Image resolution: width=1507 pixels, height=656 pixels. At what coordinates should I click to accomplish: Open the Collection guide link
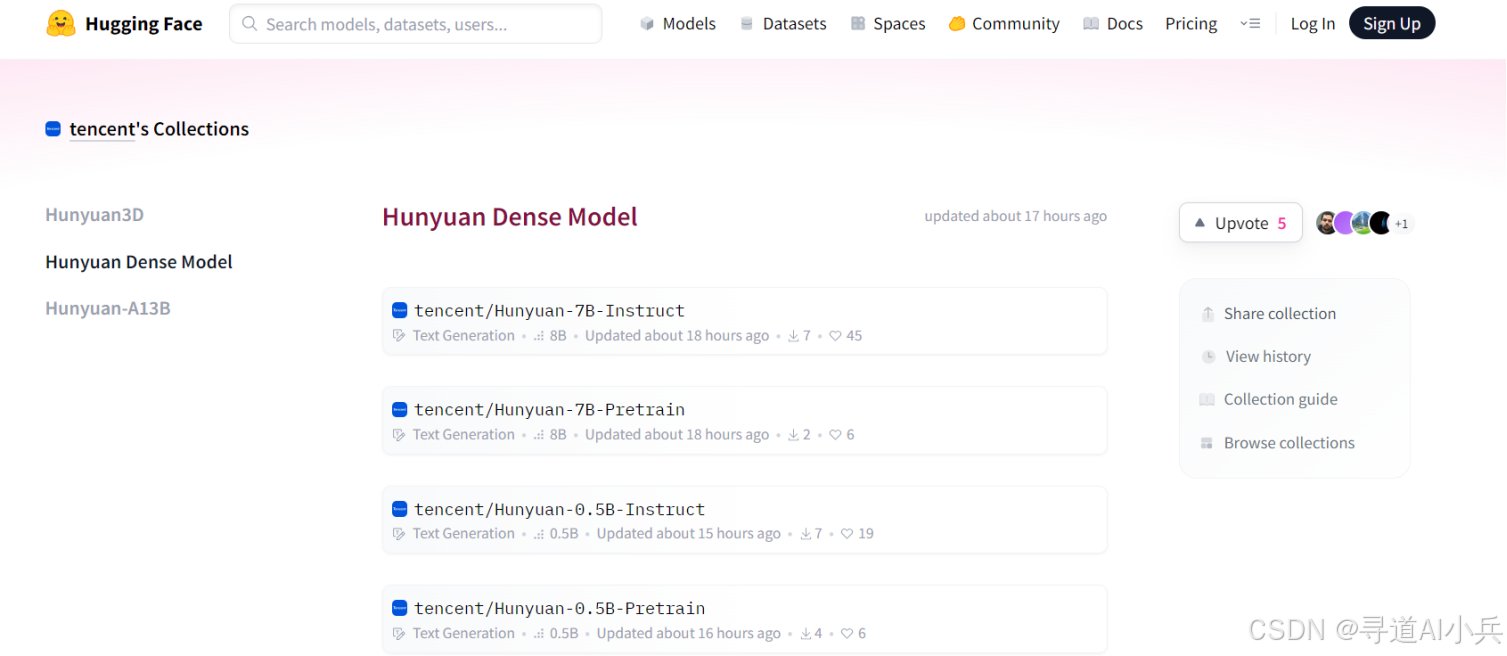pyautogui.click(x=1269, y=400)
